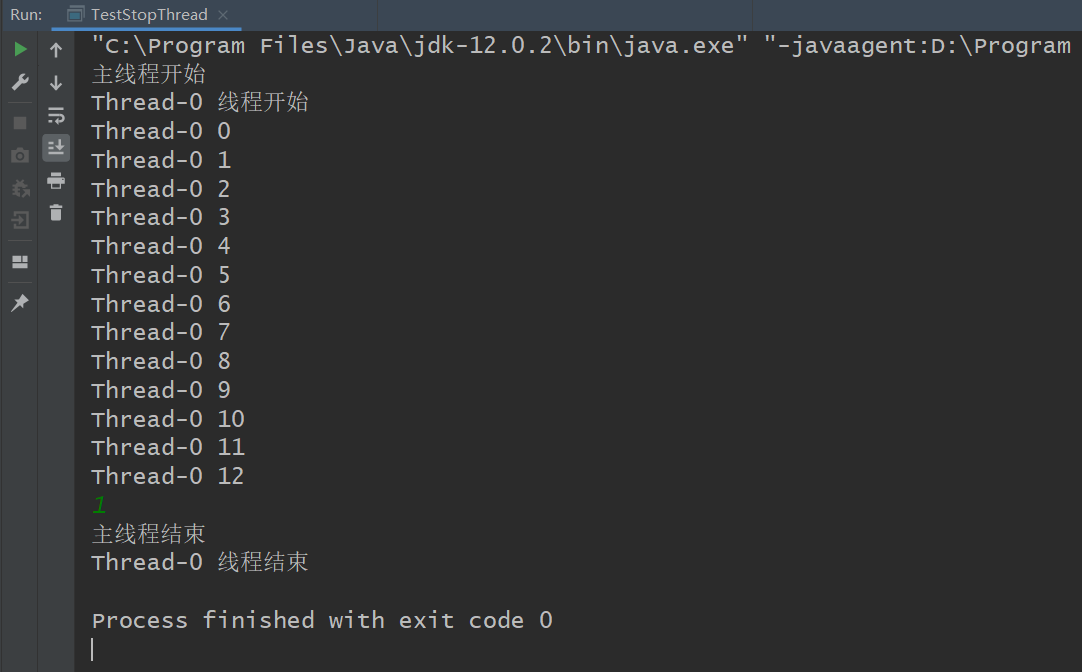Screen dimensions: 1082x672
Task: Open run configuration wrench settings
Action: [20, 83]
